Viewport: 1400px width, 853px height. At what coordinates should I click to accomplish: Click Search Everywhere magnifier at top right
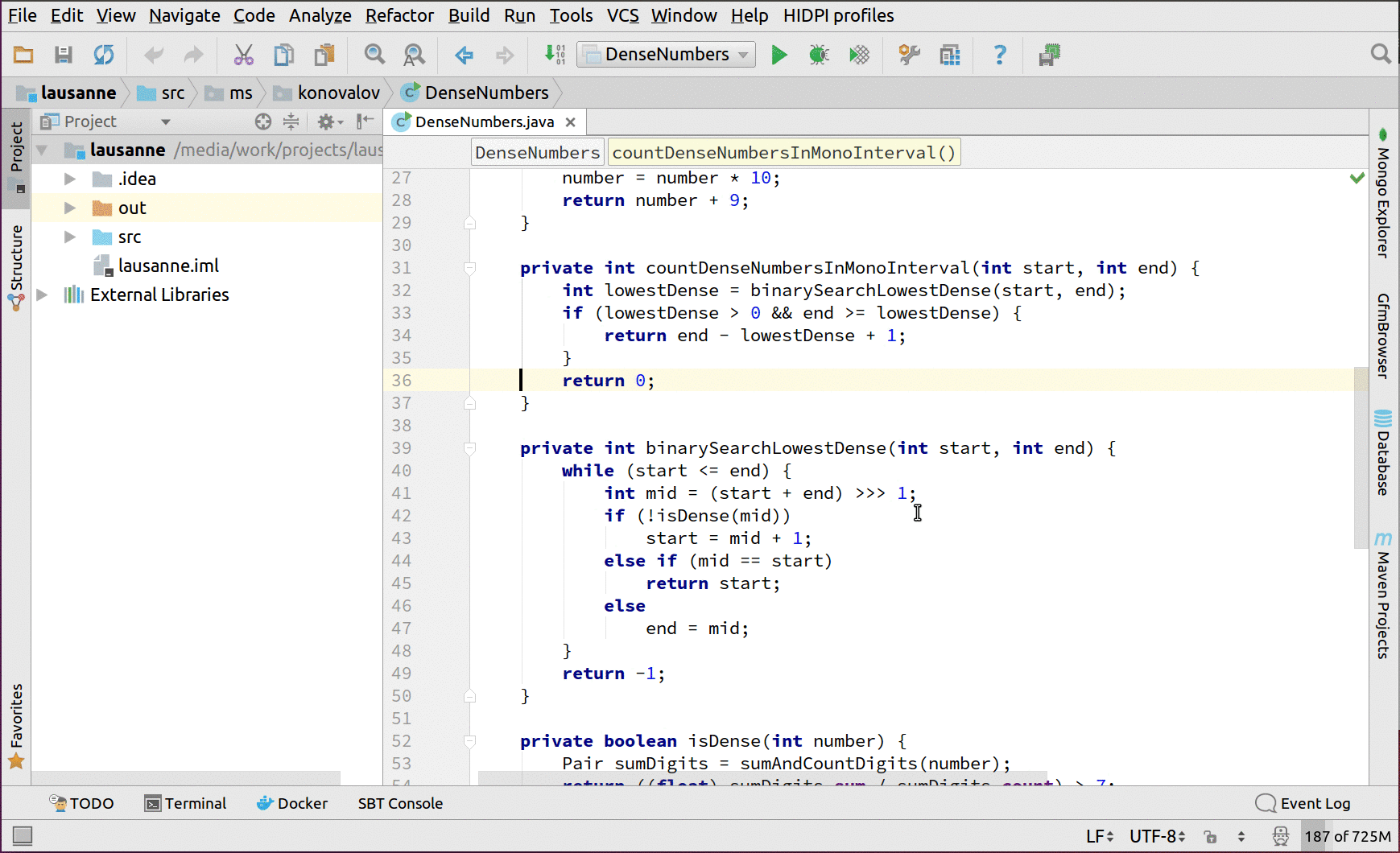coord(1380,54)
